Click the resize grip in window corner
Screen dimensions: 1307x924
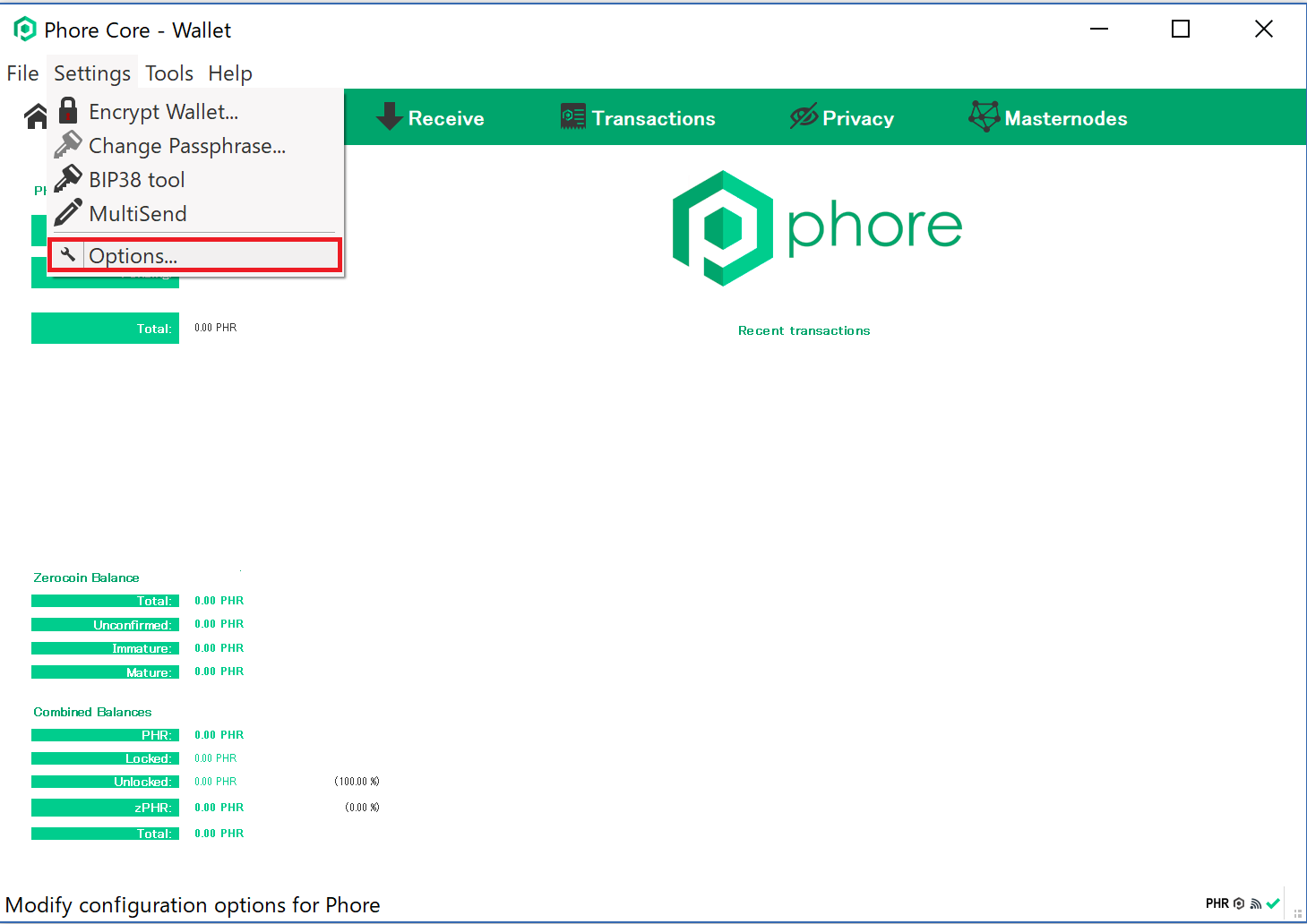pos(1298,914)
